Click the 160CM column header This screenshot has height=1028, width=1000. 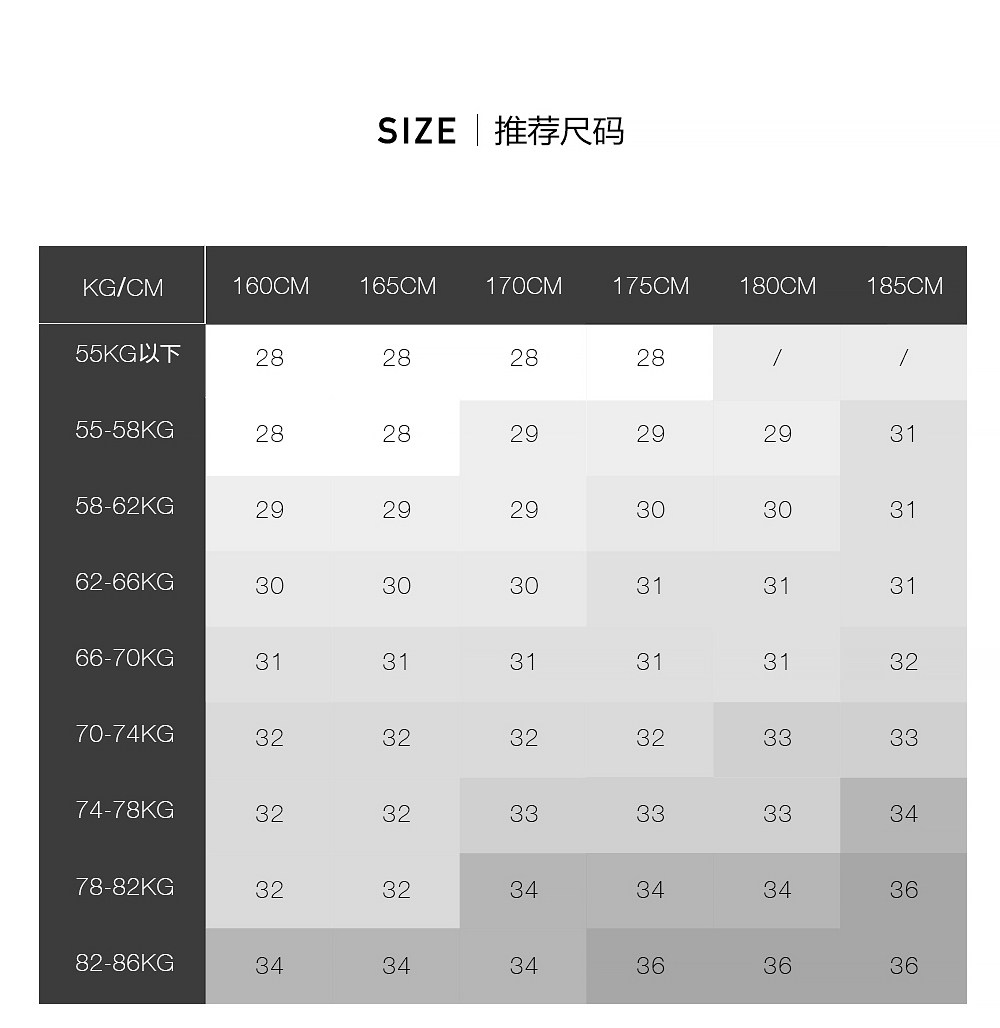point(270,286)
